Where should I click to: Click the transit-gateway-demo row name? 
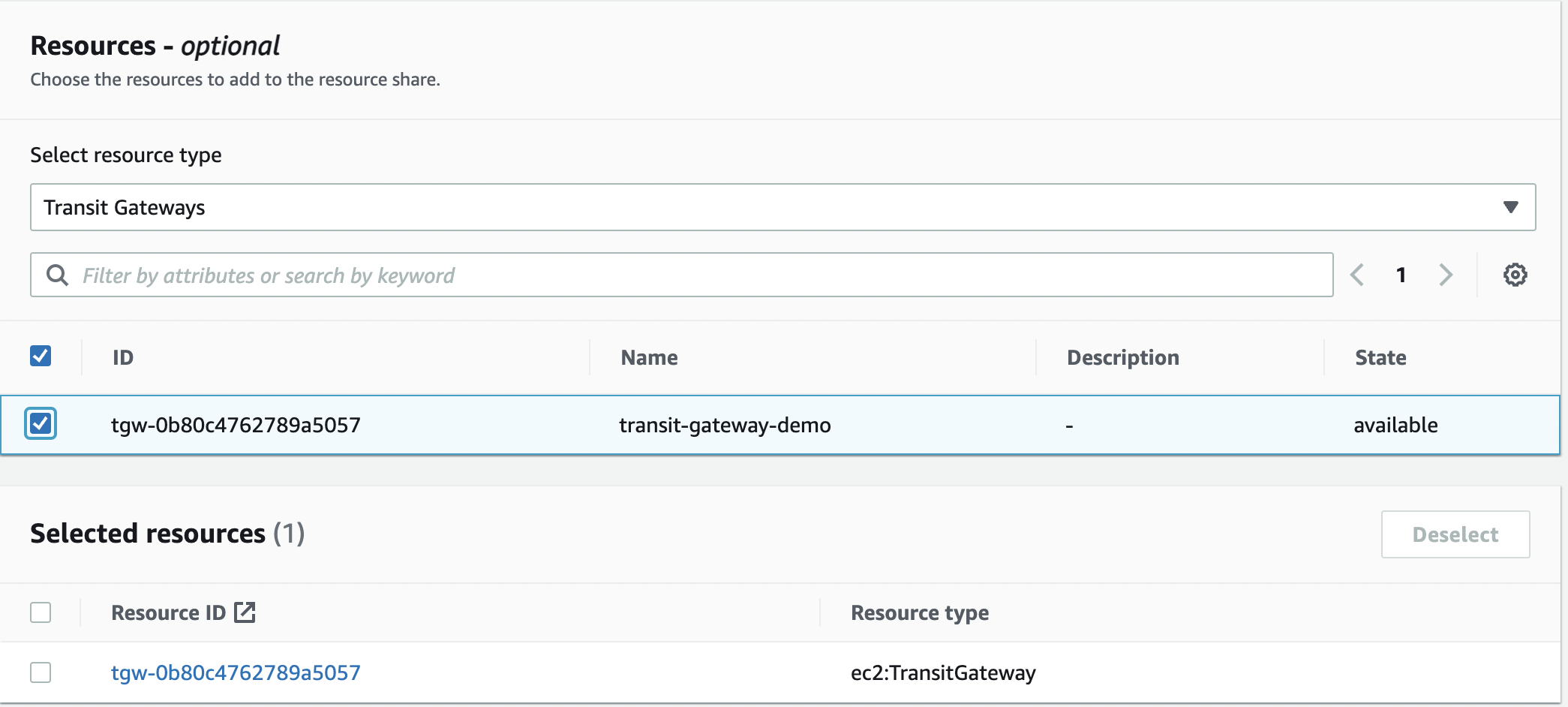(725, 425)
